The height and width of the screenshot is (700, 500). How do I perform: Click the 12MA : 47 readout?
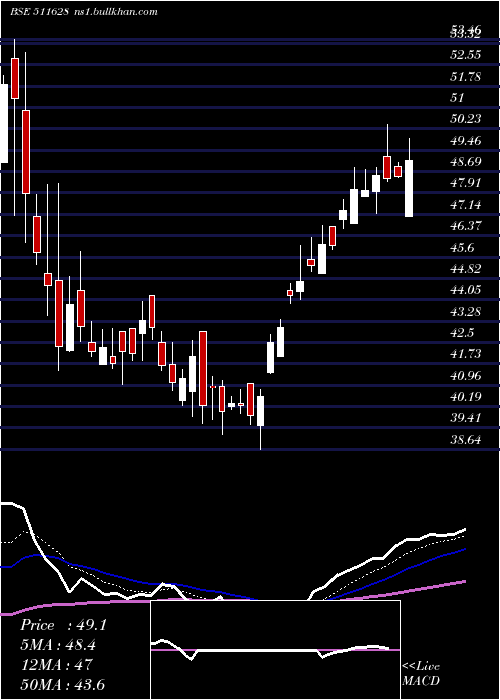coord(56,665)
